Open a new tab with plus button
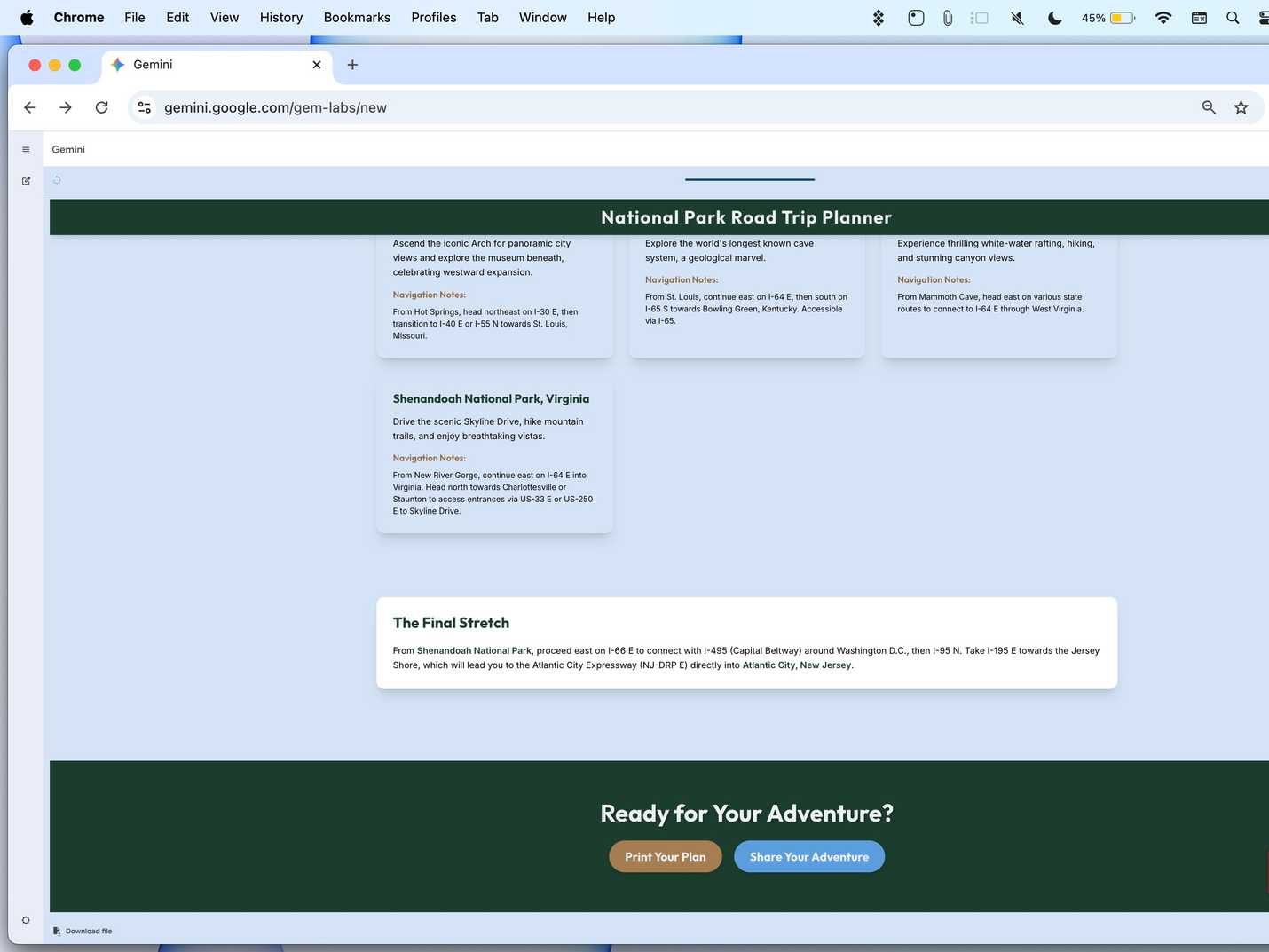The height and width of the screenshot is (952, 1269). (x=352, y=65)
